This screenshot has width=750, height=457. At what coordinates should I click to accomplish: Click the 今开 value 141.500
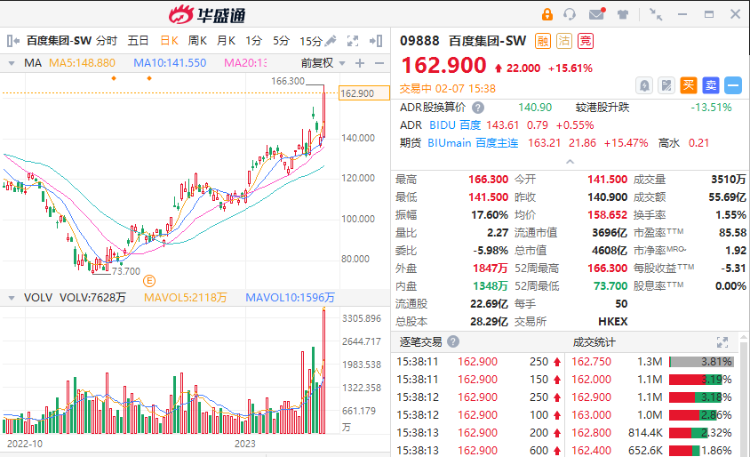pyautogui.click(x=607, y=179)
